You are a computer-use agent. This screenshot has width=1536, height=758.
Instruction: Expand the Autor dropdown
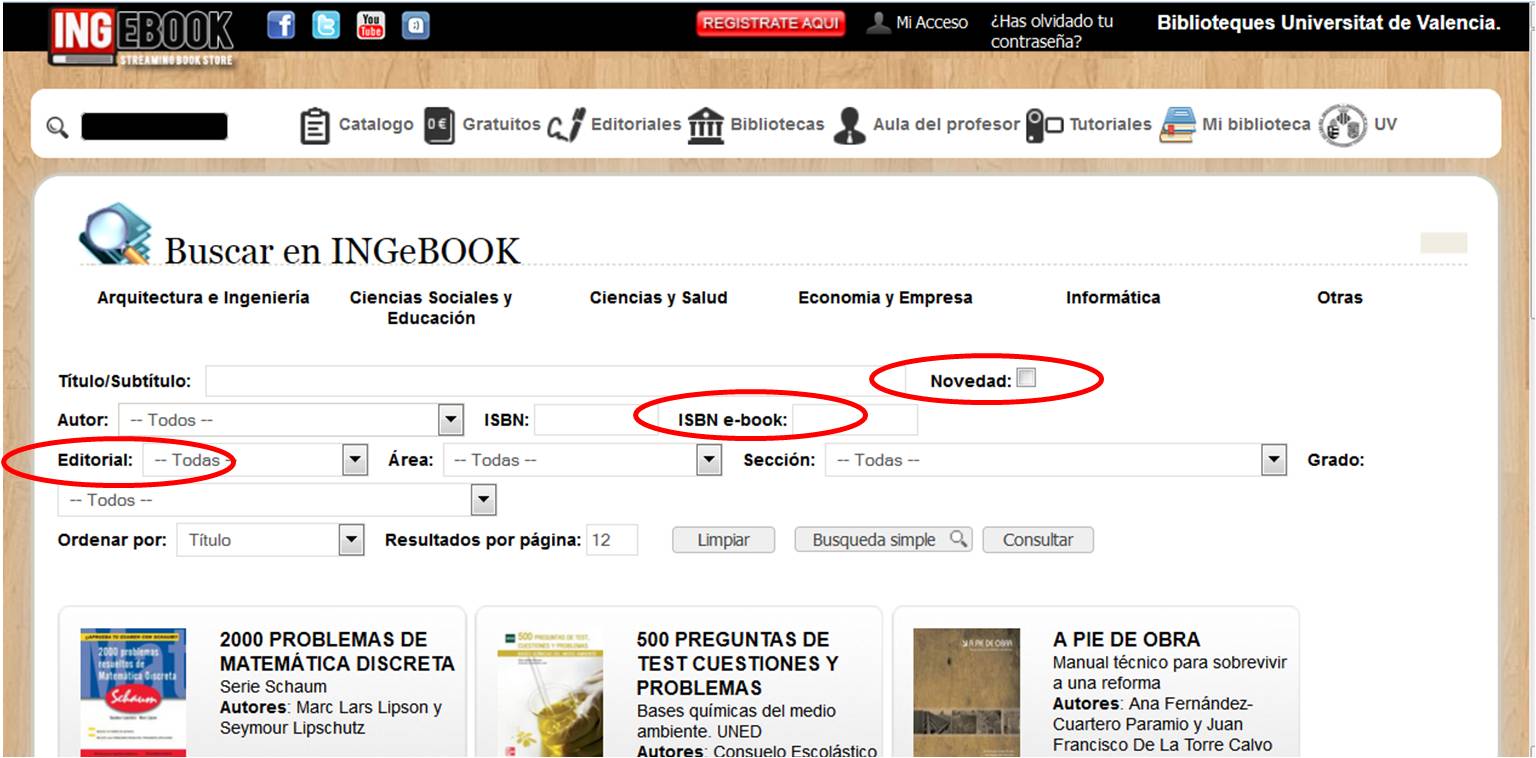(452, 420)
